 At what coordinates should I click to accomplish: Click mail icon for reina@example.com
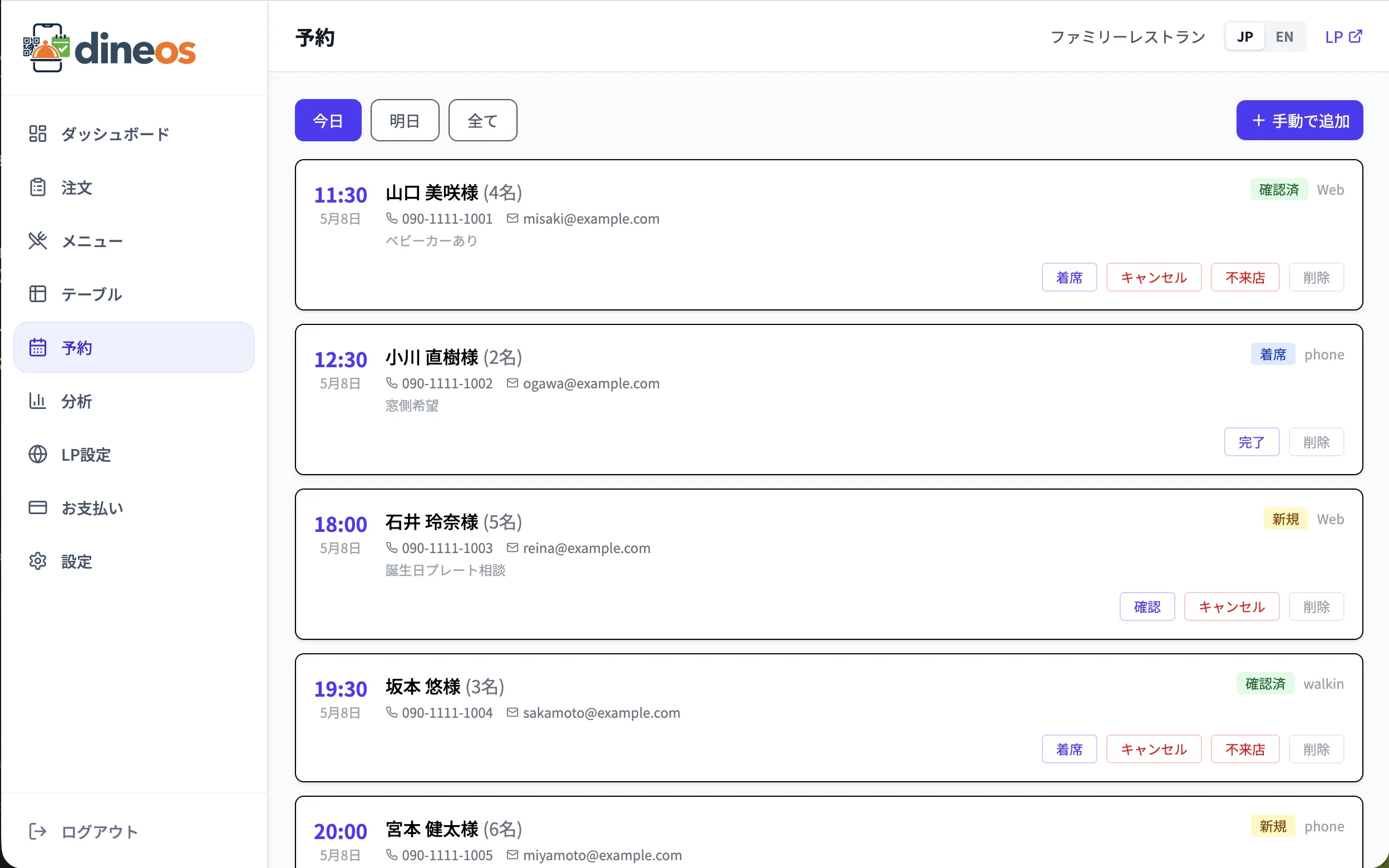coord(513,548)
